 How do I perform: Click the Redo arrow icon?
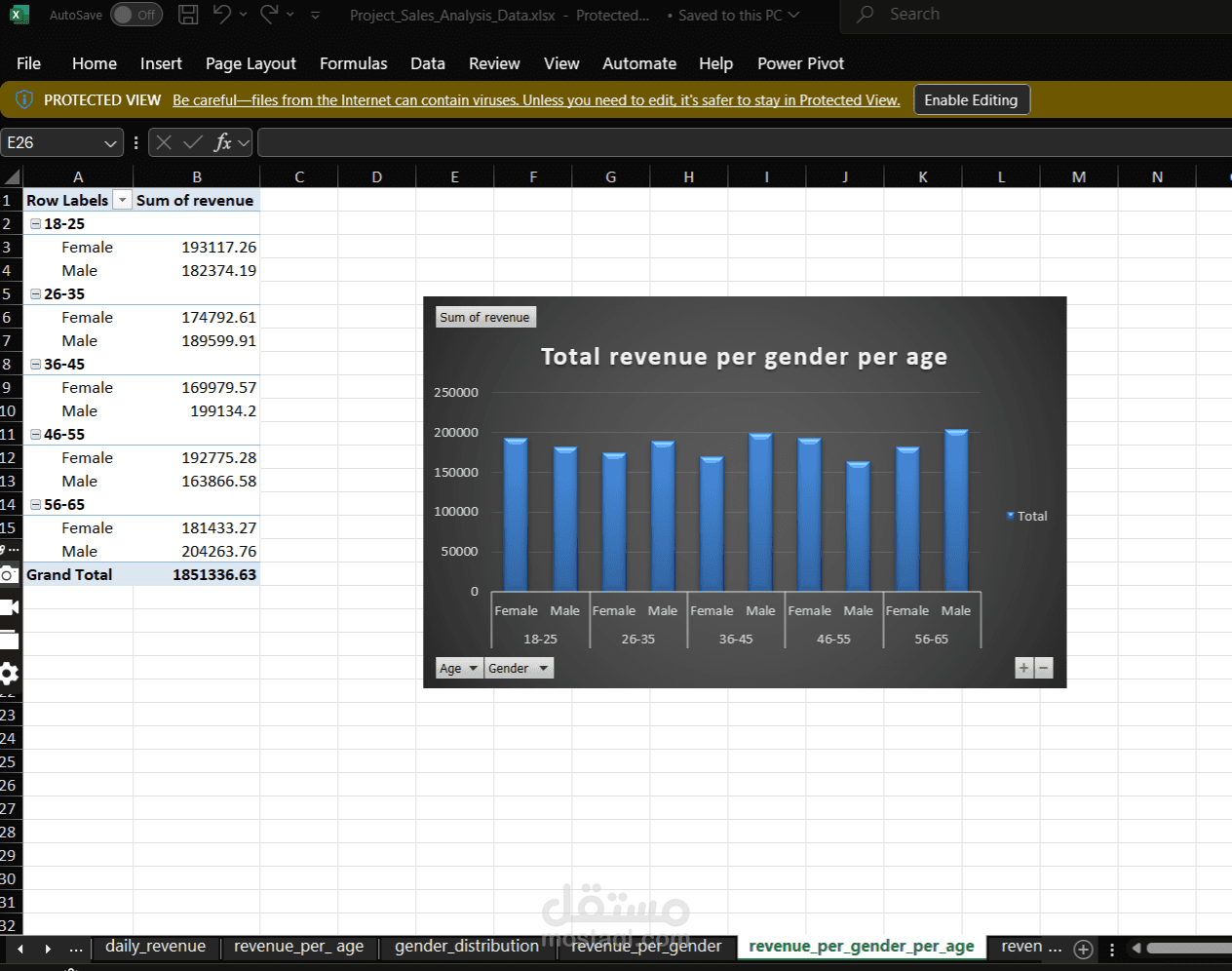pyautogui.click(x=269, y=14)
